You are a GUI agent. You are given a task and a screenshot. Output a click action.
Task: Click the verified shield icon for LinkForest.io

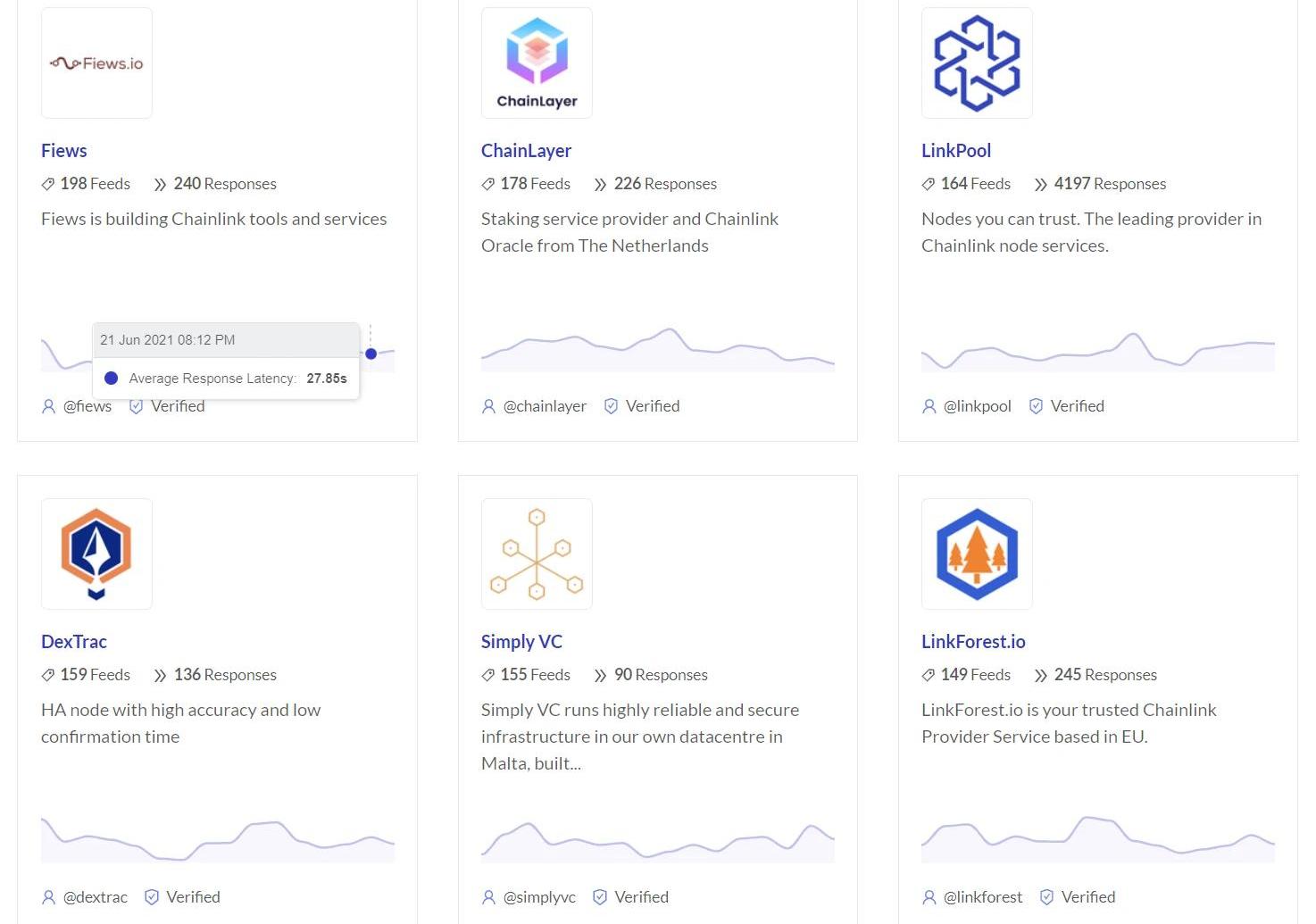1047,898
